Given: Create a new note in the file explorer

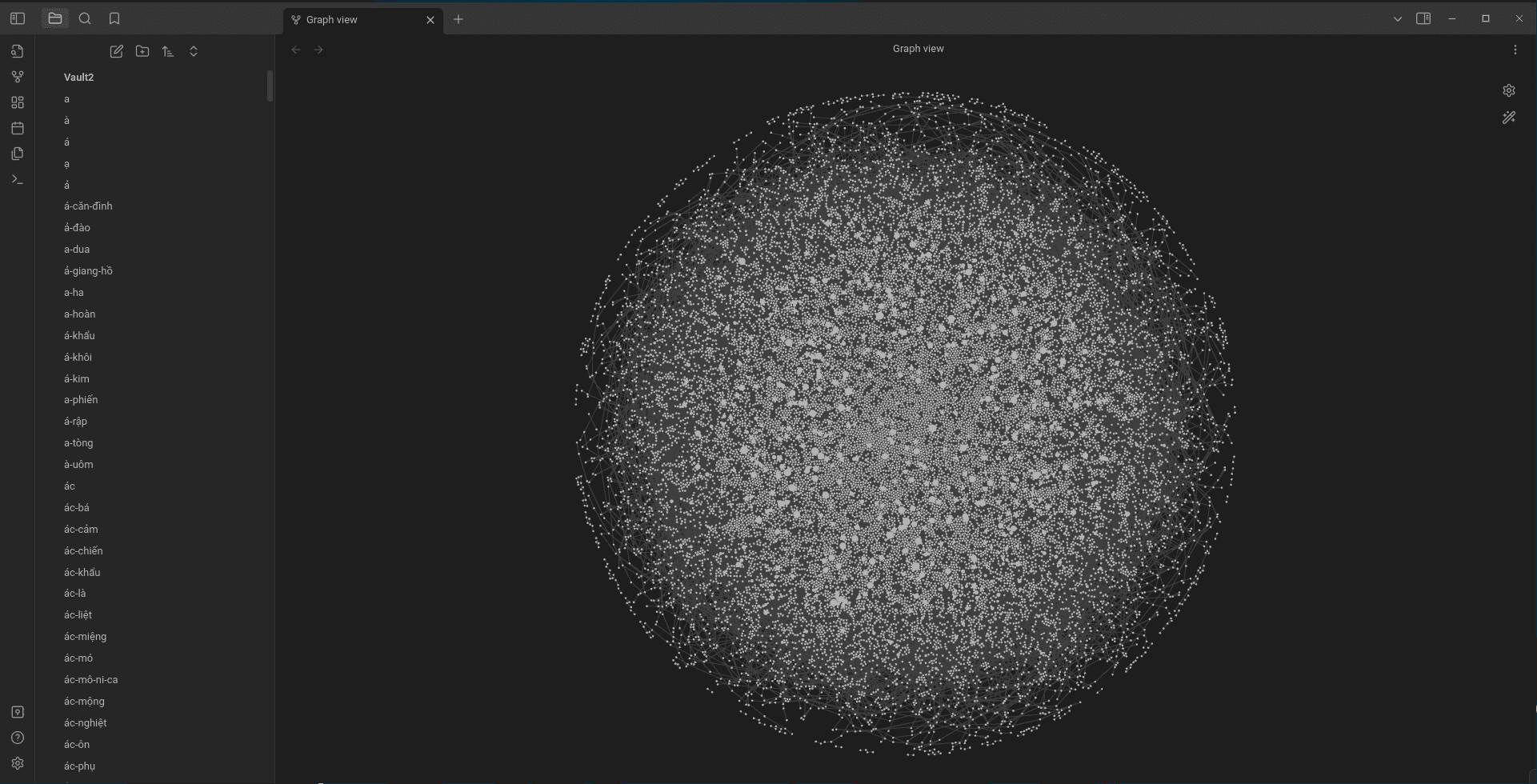Looking at the screenshot, I should [x=117, y=51].
